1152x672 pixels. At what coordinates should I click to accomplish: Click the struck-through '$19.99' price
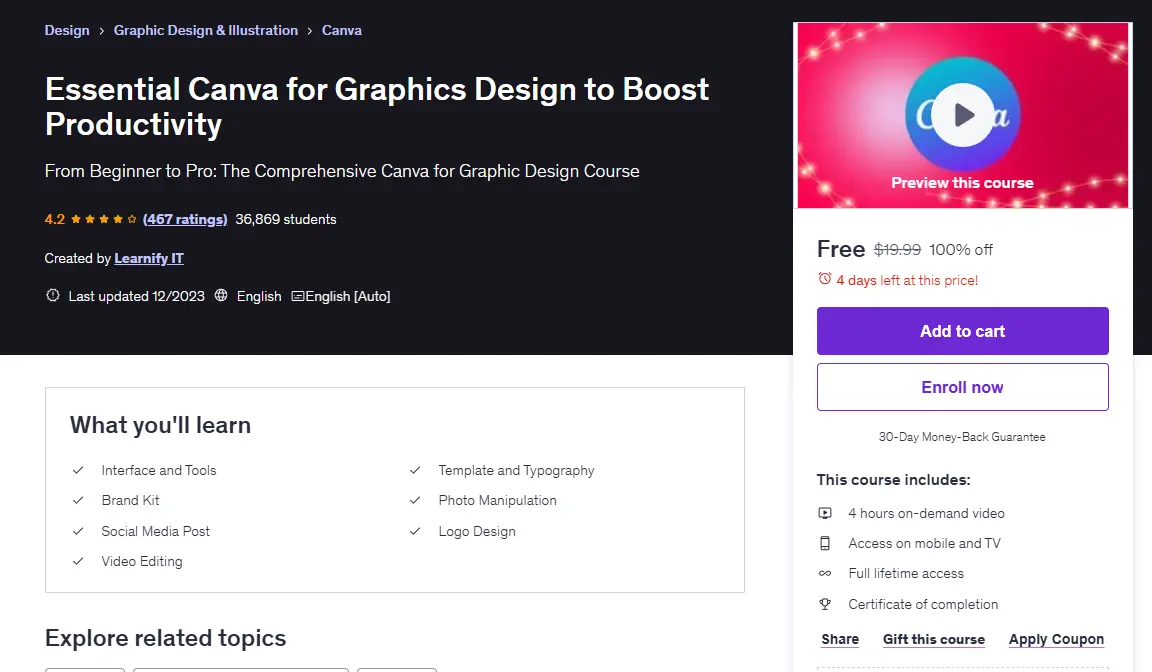897,250
